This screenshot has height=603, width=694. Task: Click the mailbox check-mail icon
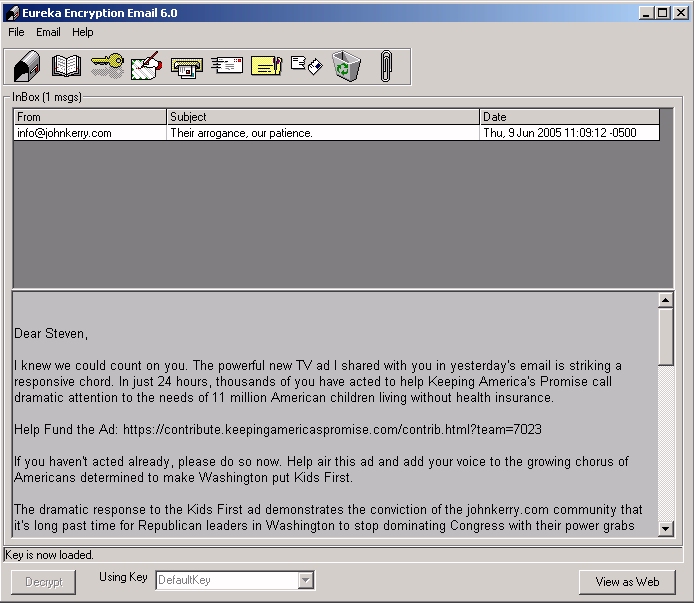[27, 66]
